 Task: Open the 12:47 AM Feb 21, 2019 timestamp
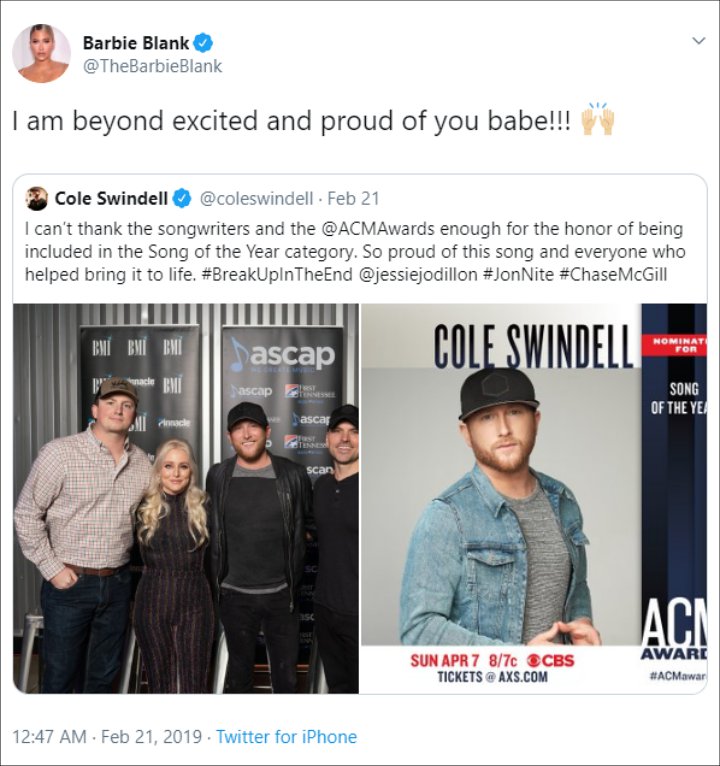107,737
